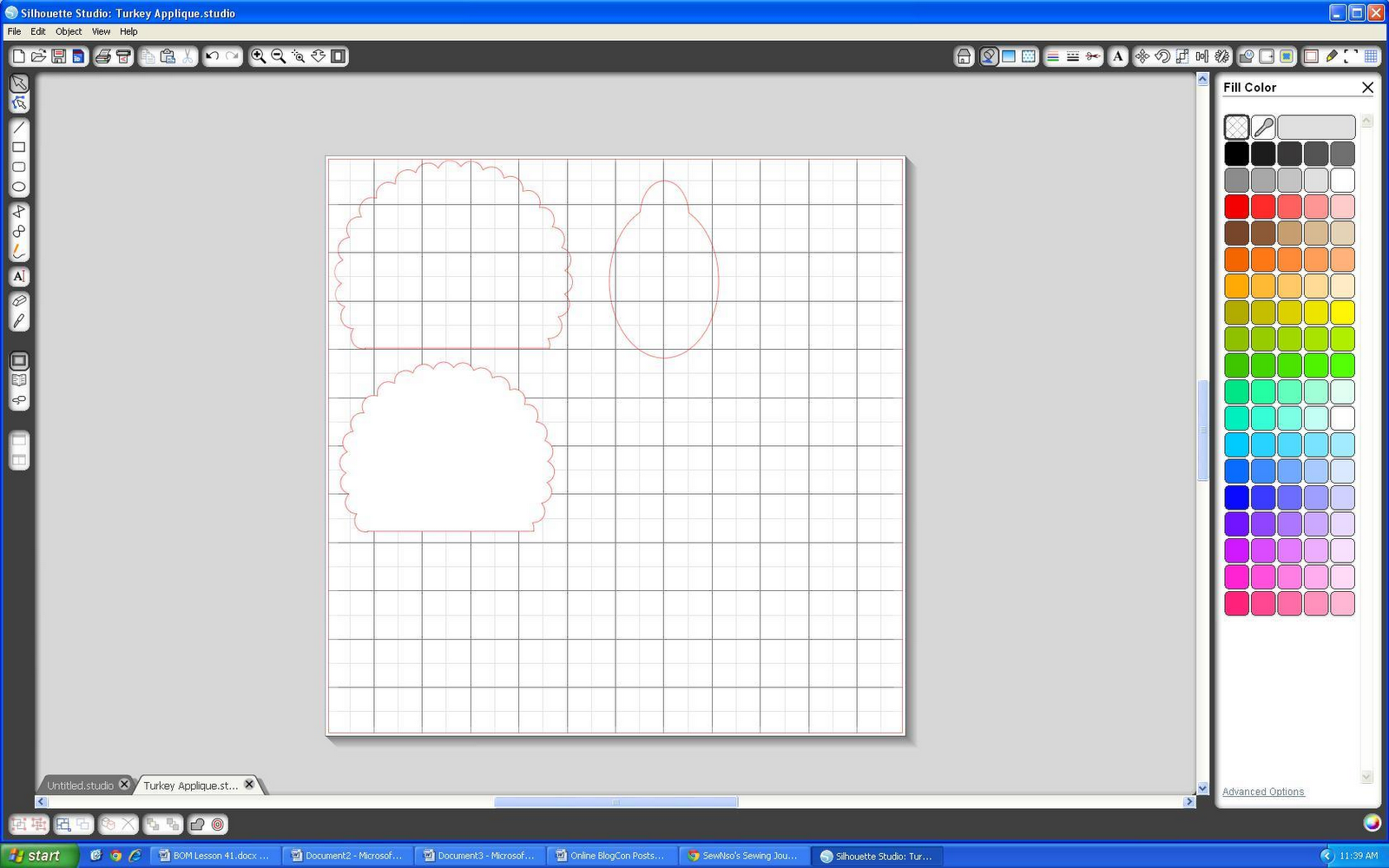Open a file with the folder icon
1389x868 pixels.
[x=38, y=56]
